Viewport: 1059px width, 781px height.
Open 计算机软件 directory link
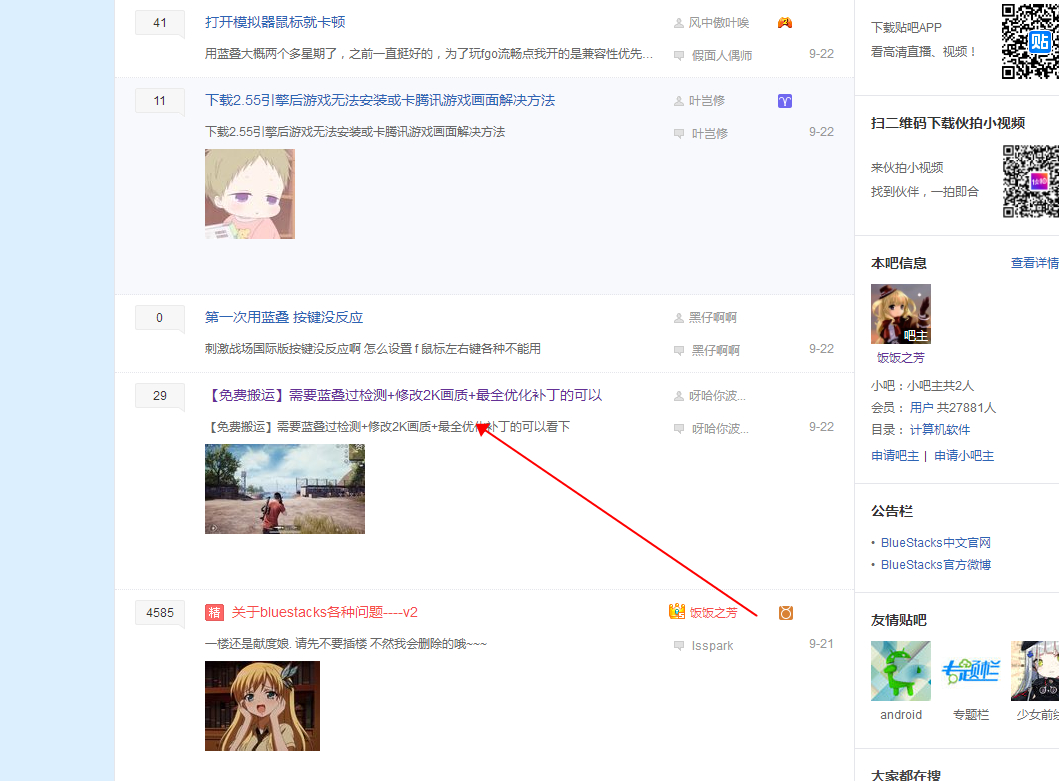(939, 430)
